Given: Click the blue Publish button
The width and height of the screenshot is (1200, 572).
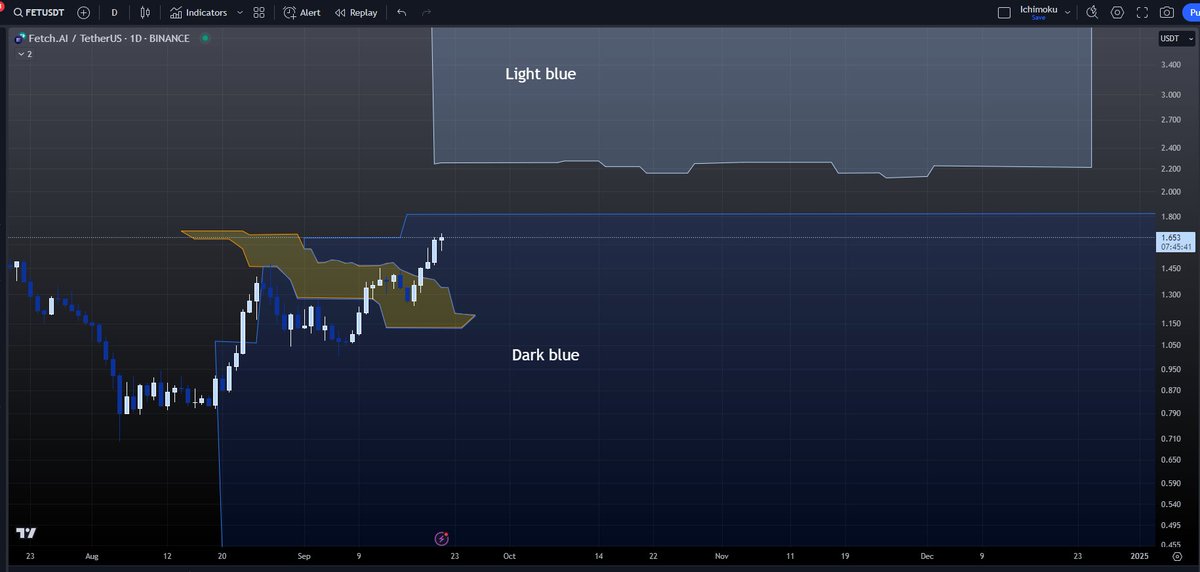Looking at the screenshot, I should click(x=1191, y=13).
